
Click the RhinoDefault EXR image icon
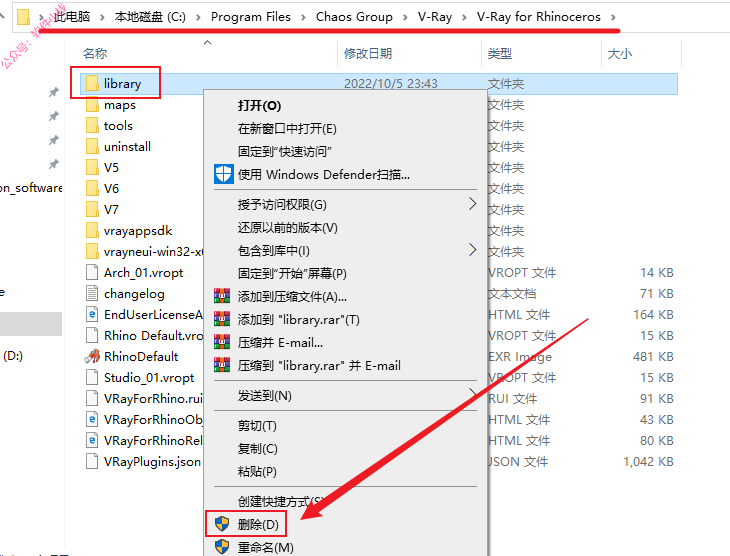92,356
